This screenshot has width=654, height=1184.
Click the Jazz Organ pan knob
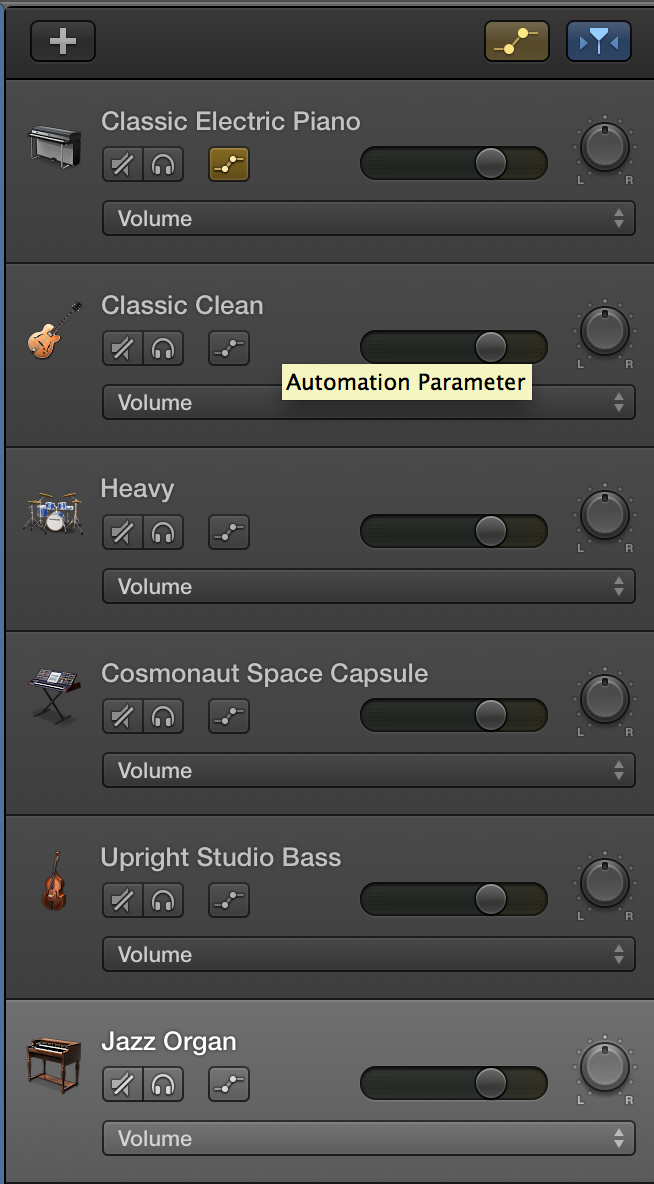coord(605,1066)
